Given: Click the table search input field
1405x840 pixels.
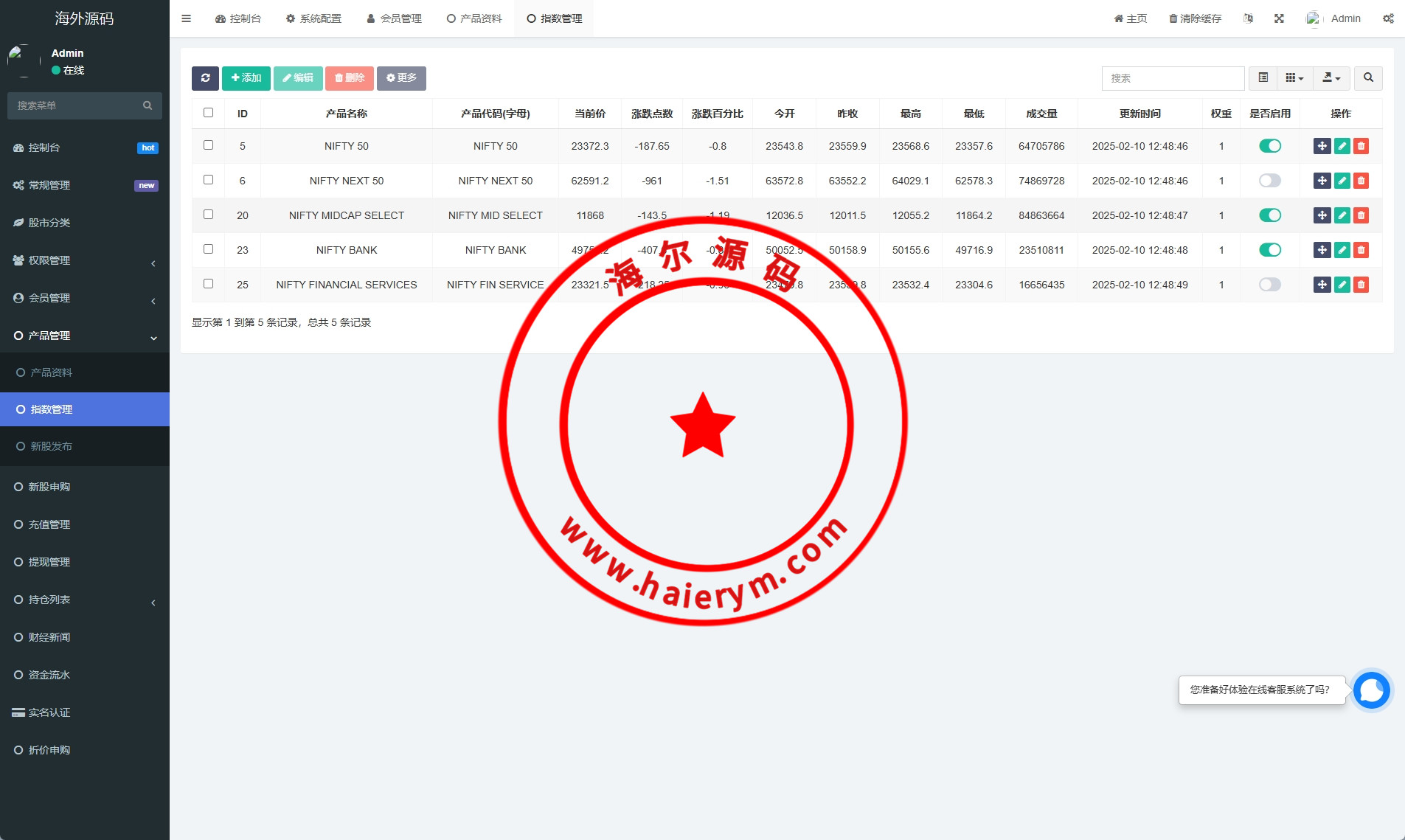Looking at the screenshot, I should click(1173, 78).
